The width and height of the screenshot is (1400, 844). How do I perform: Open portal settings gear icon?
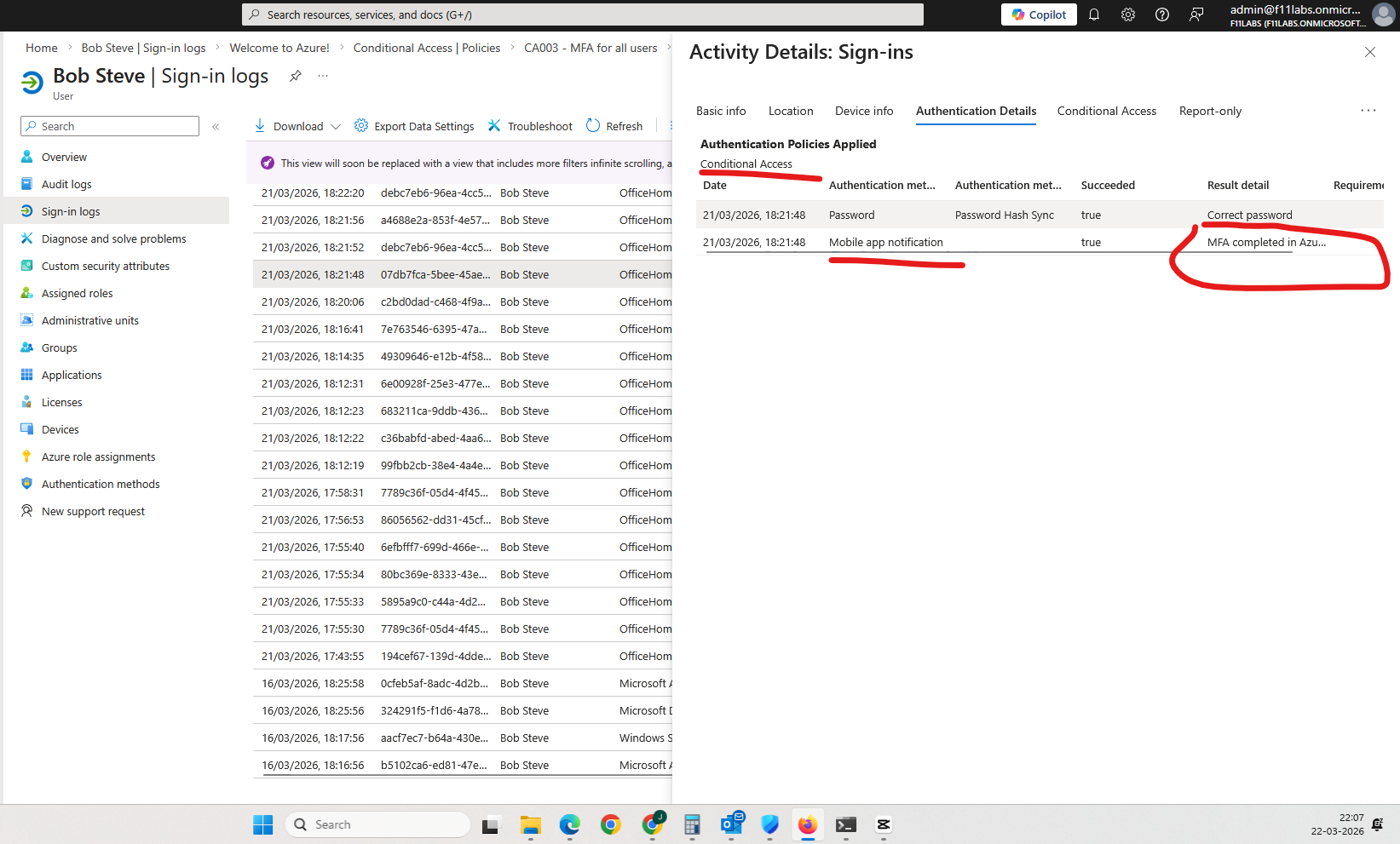1128,14
